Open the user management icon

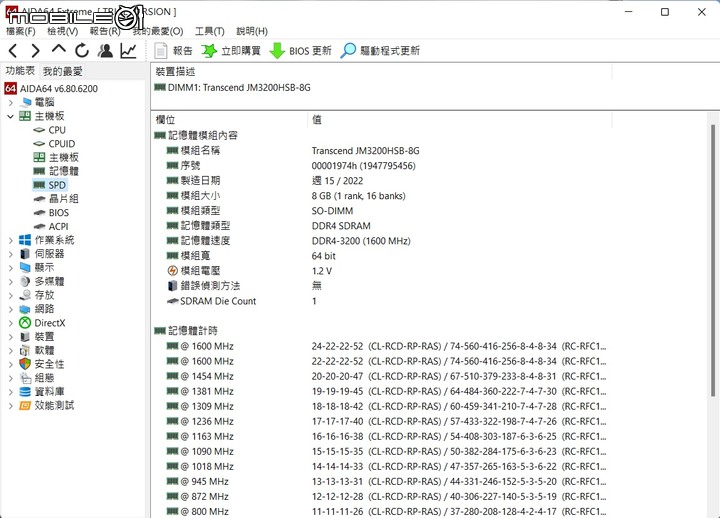105,51
